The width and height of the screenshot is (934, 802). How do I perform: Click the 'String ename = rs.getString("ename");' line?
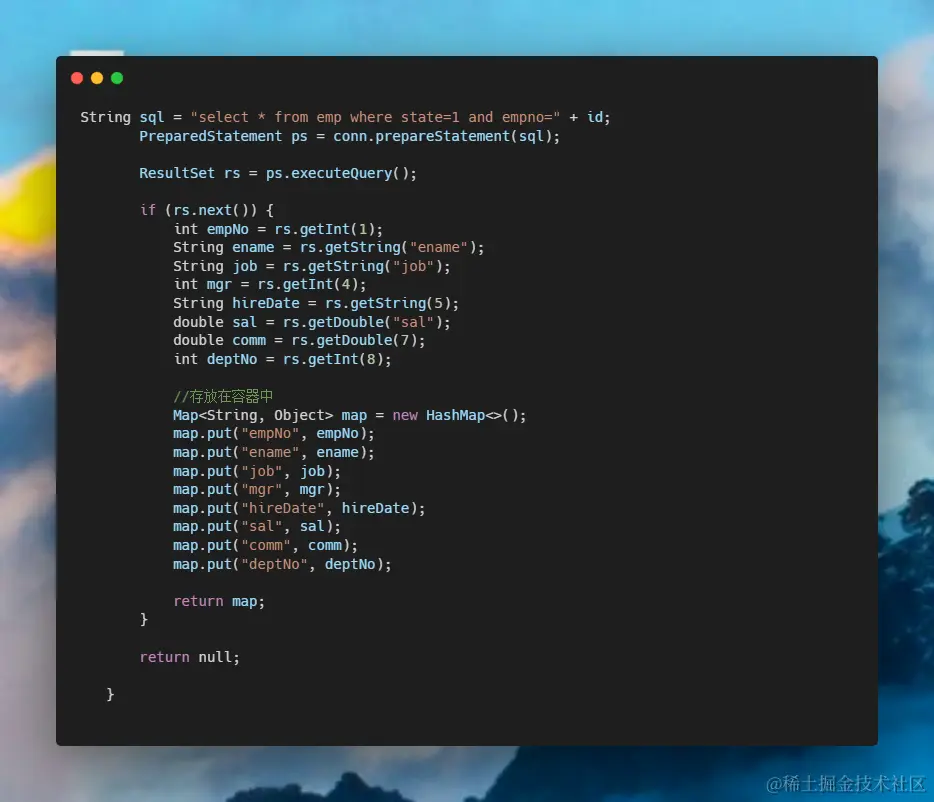point(329,247)
